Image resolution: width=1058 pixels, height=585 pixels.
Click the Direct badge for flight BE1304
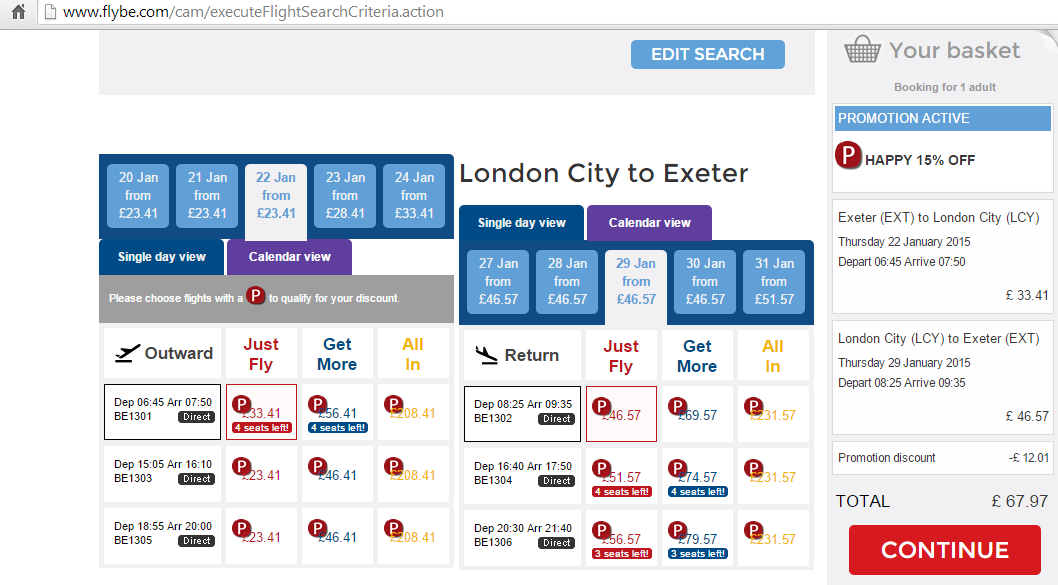tap(557, 481)
